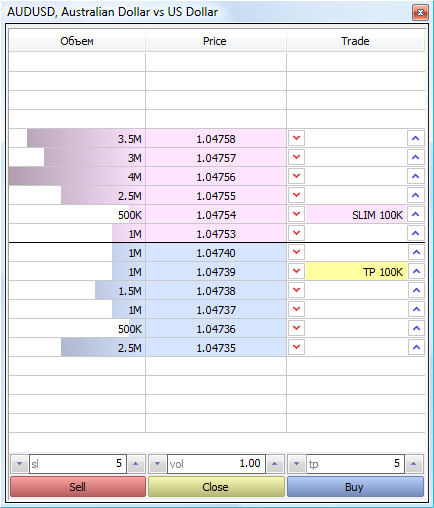Click blue up arrow on 1.04739 row
The width and height of the screenshot is (434, 508).
[416, 271]
